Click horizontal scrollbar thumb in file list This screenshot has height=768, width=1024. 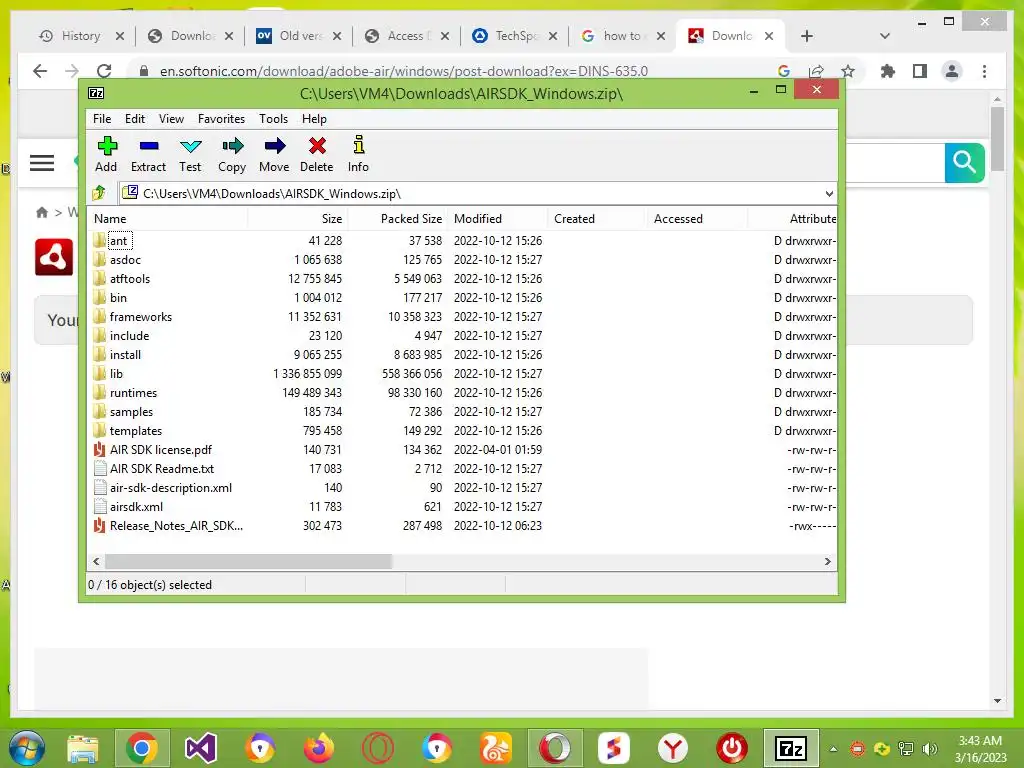[248, 562]
